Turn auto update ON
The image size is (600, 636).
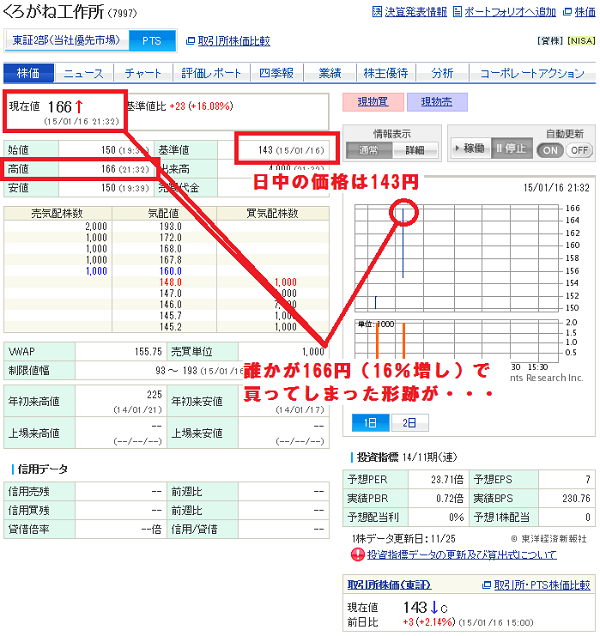pos(550,150)
